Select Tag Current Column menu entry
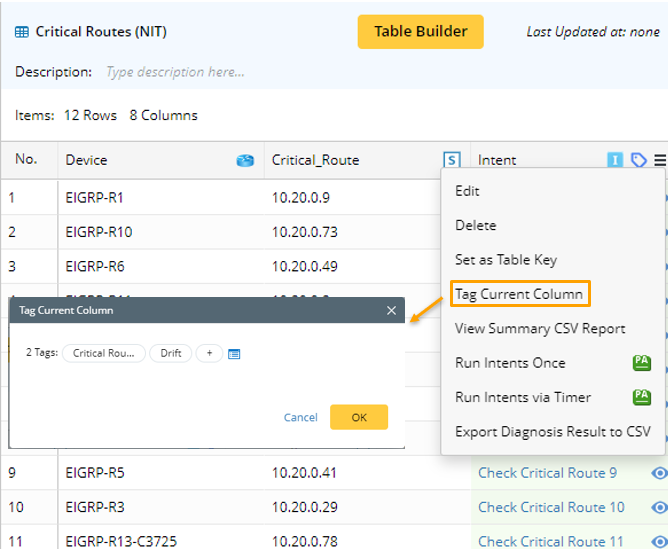 tap(518, 294)
